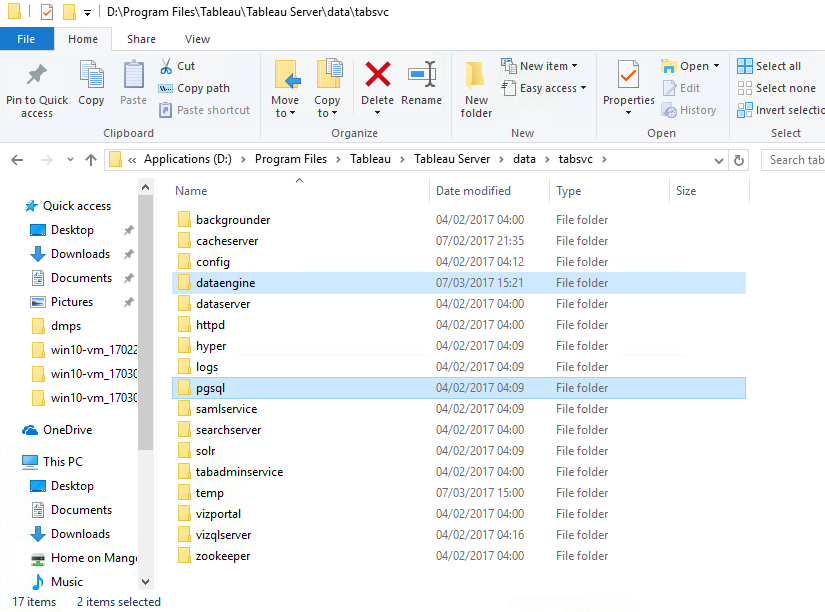
Task: Click the Back navigation arrow
Action: tap(17, 159)
